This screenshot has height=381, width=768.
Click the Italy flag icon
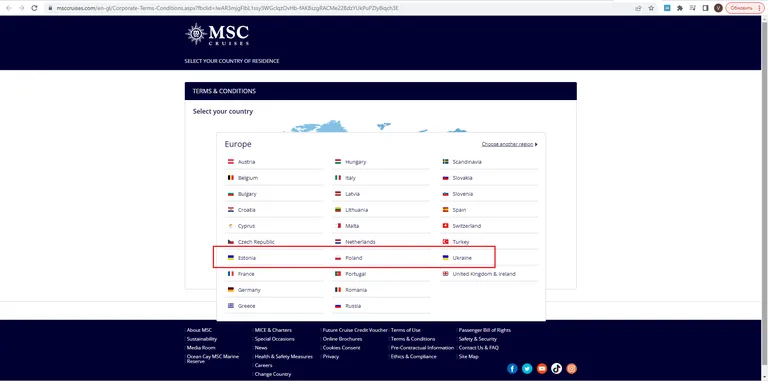[x=338, y=178]
